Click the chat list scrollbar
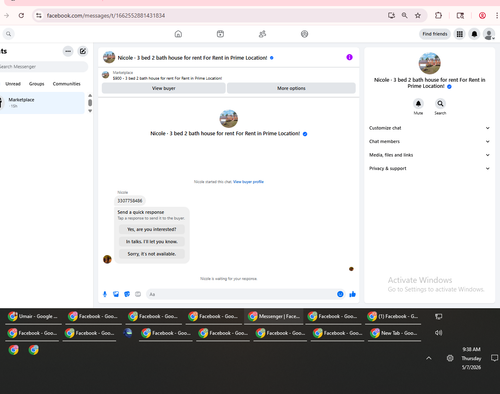Screen dimensions: 500x394 tap(90, 103)
